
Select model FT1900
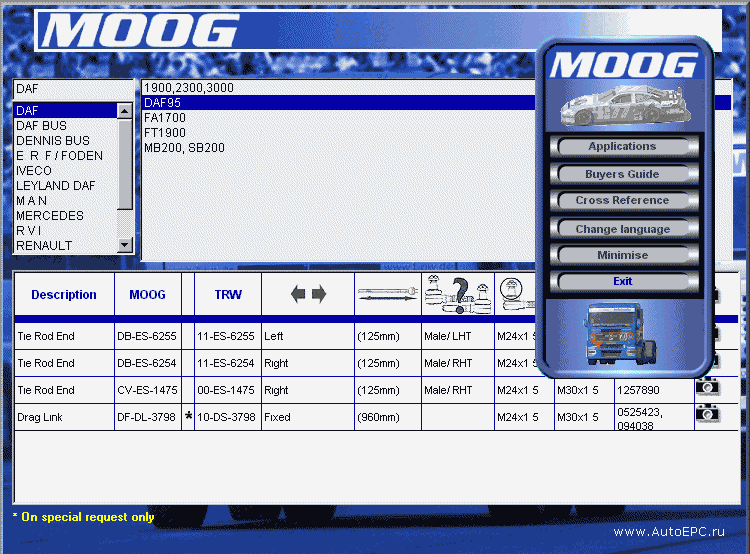tap(339, 133)
